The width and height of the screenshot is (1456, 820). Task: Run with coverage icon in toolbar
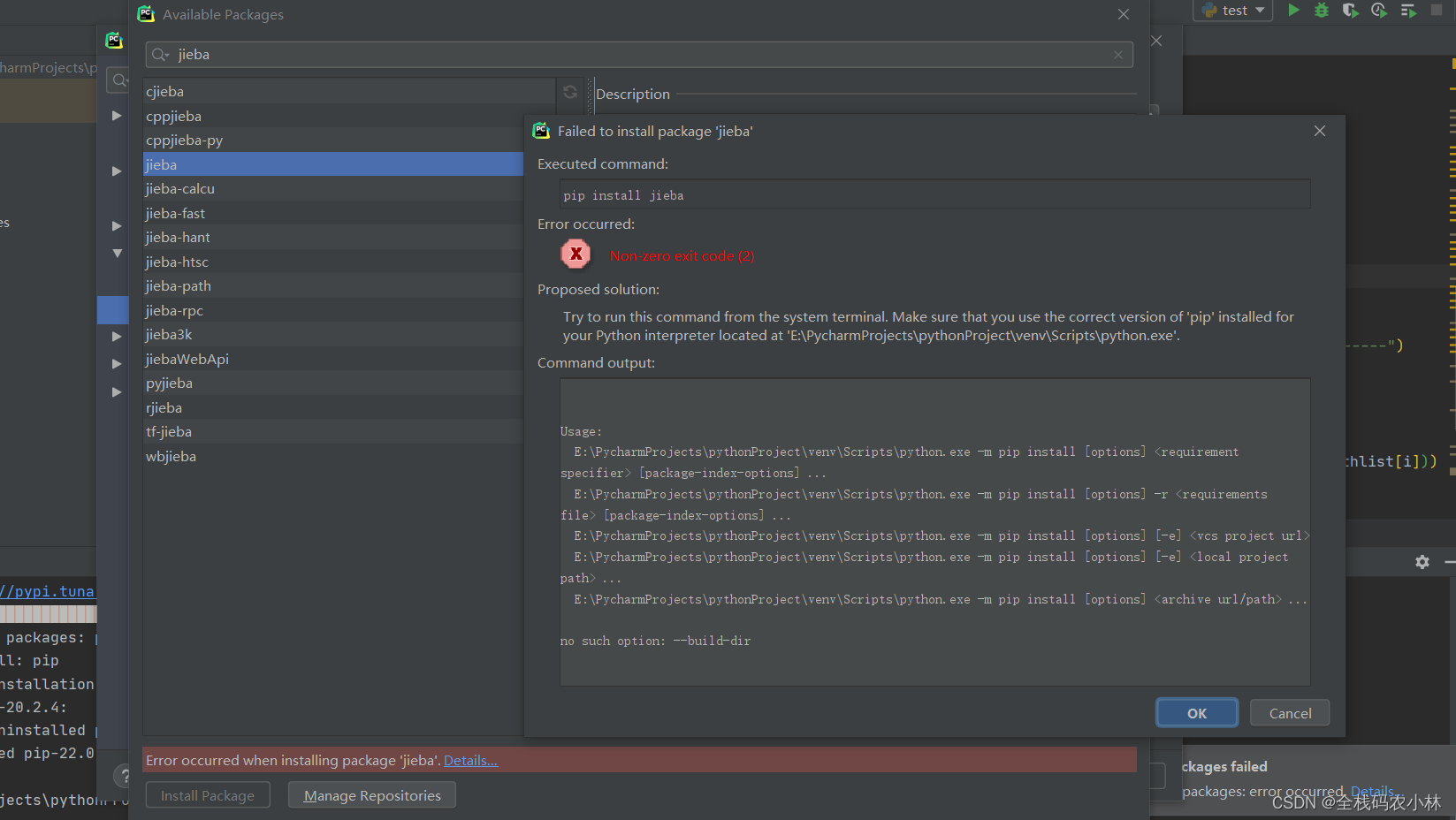(x=1350, y=11)
